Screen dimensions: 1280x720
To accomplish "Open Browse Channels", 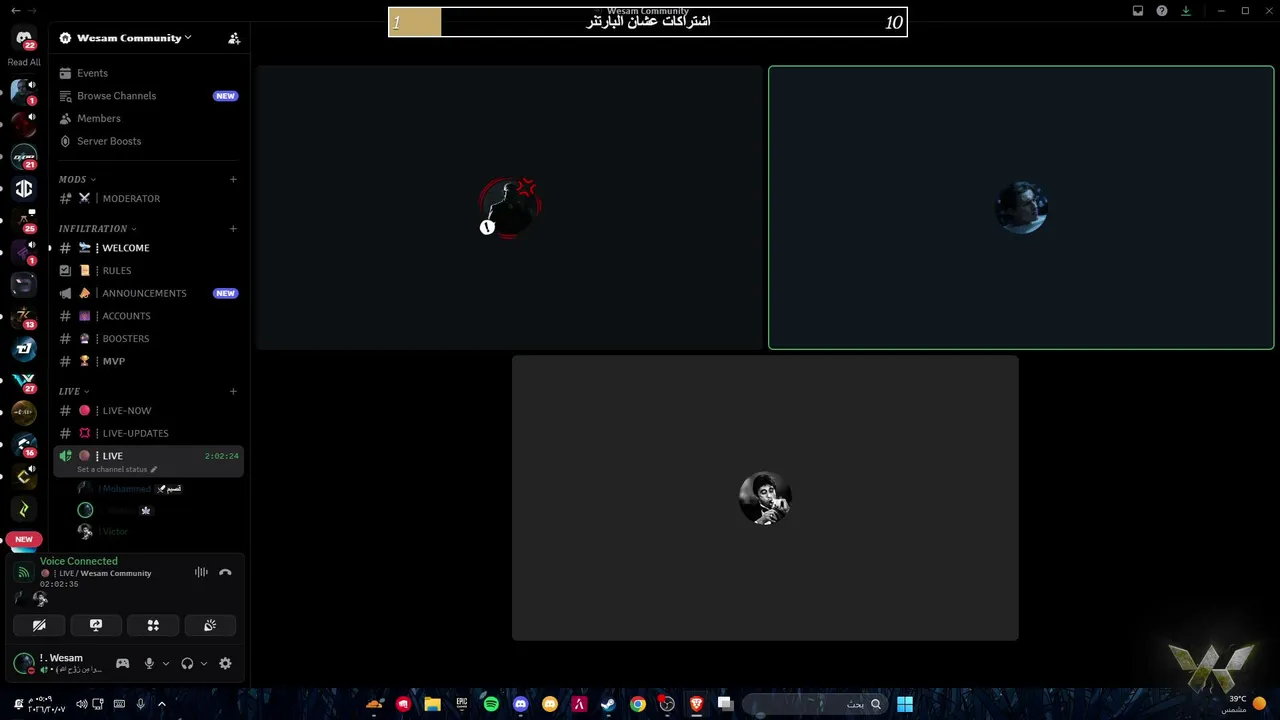I will (x=148, y=96).
